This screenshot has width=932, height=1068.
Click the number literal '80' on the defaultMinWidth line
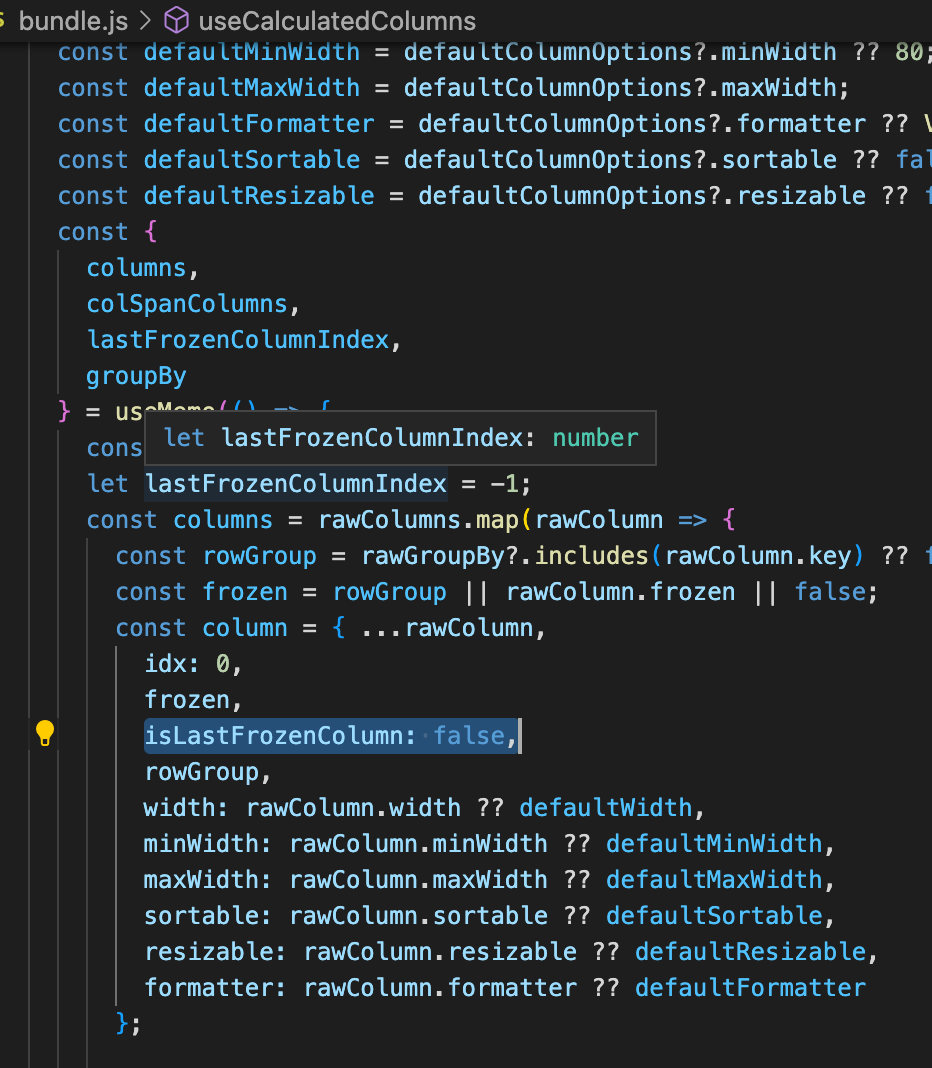point(910,52)
